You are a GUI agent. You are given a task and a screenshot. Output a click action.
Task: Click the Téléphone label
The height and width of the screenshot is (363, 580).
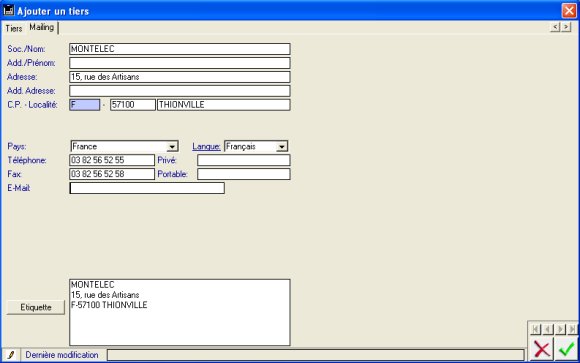(x=27, y=160)
